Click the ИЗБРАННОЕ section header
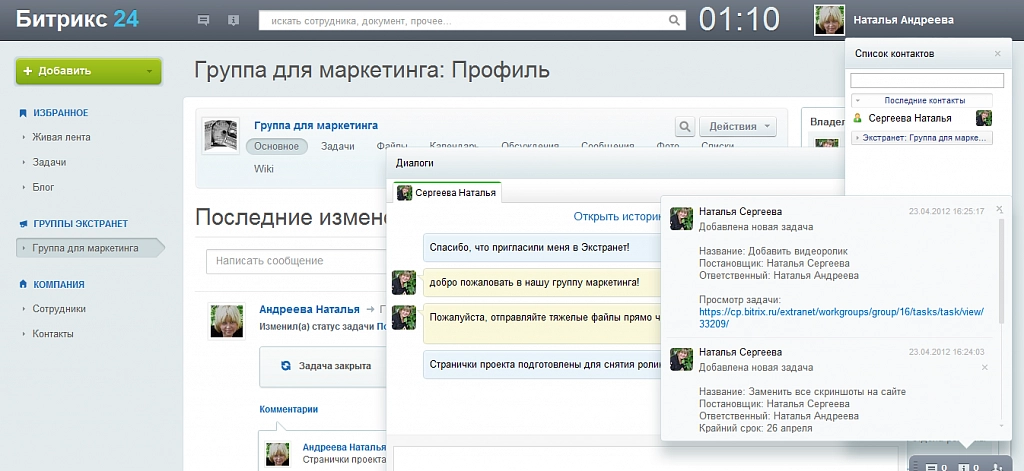 (60, 113)
